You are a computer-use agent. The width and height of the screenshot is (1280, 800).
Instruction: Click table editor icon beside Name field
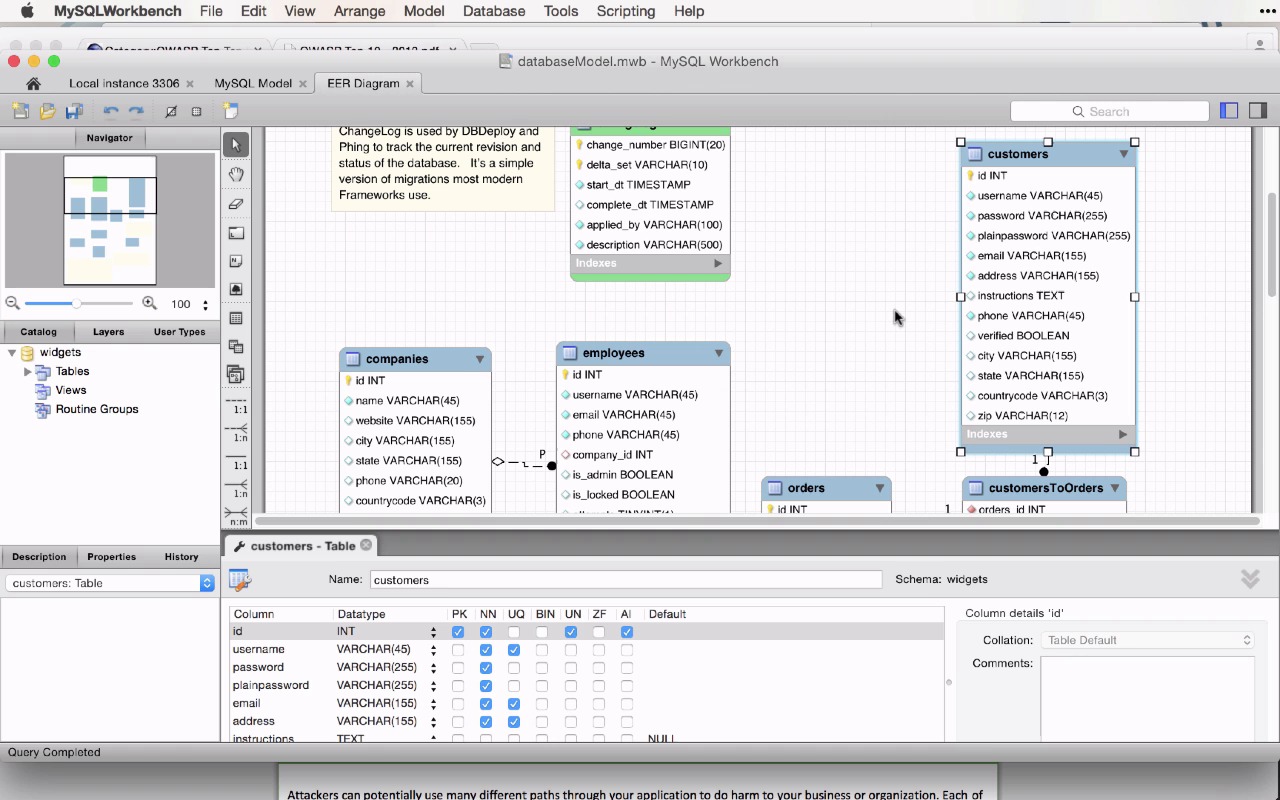tap(239, 580)
